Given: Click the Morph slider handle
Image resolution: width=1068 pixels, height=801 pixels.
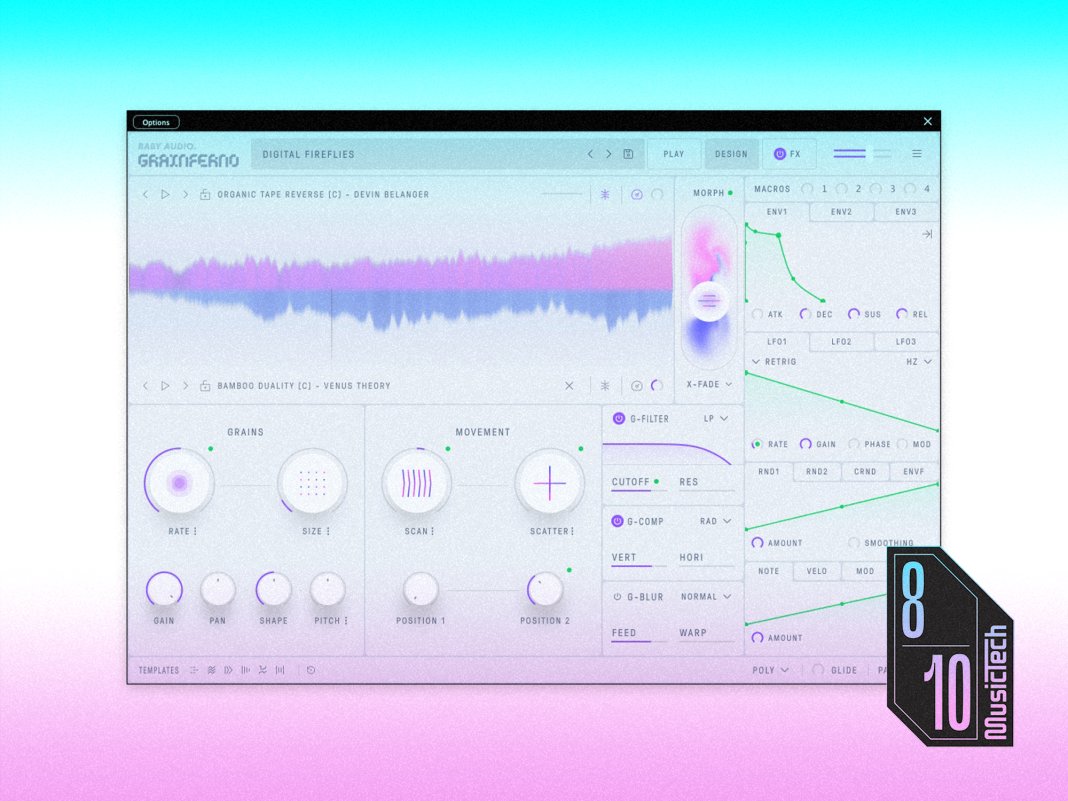Looking at the screenshot, I should (x=709, y=300).
